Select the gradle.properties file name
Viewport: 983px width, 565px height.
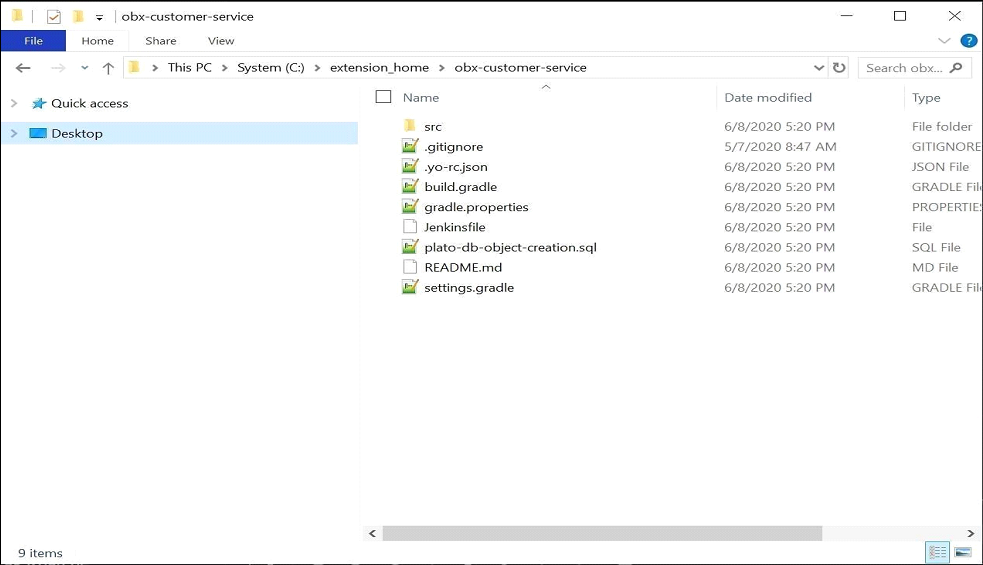click(476, 207)
